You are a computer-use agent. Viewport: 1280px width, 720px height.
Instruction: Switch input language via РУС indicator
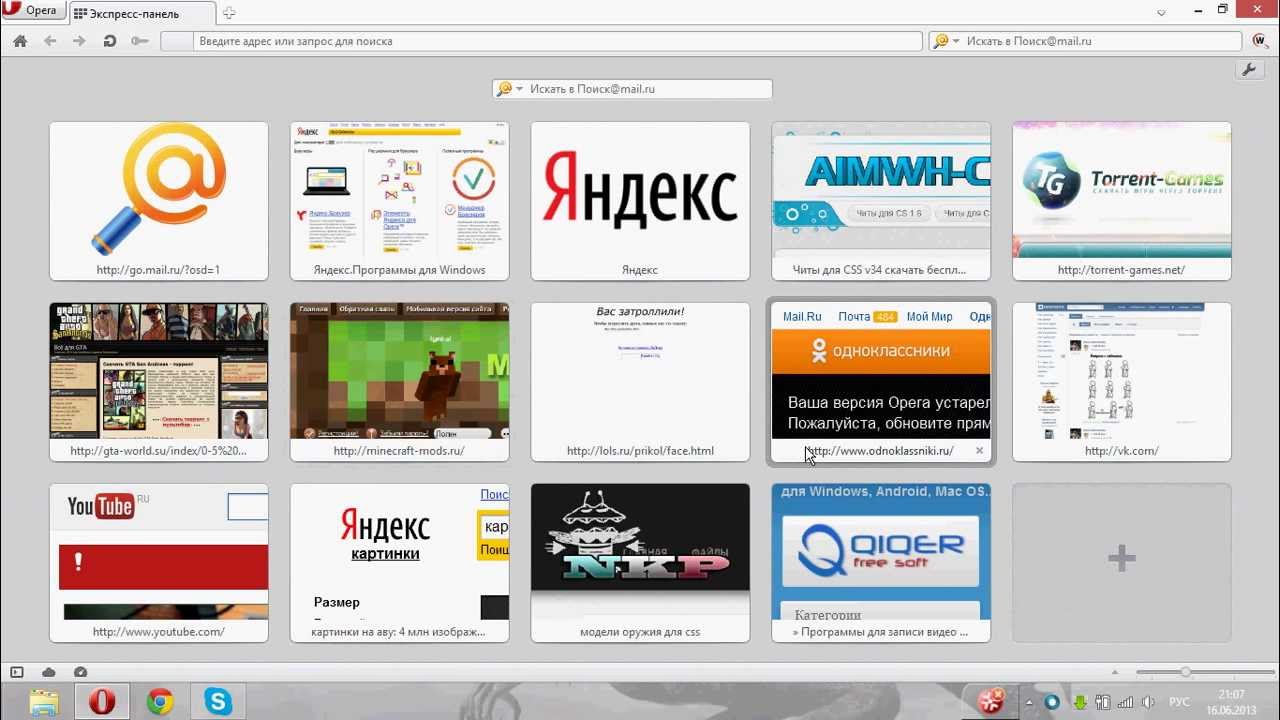pos(1181,703)
